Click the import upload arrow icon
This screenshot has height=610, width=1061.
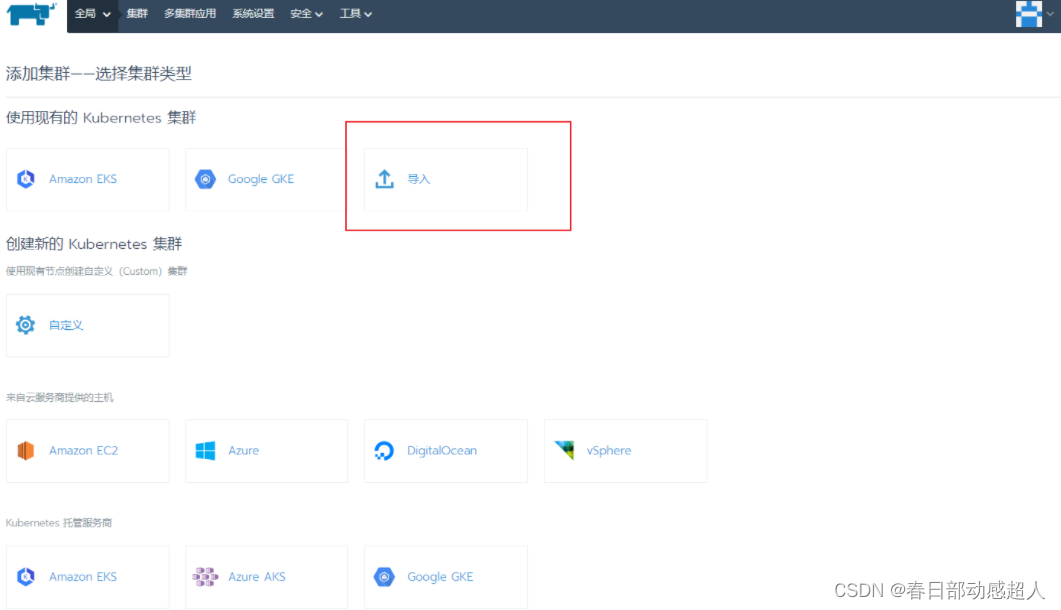[x=384, y=179]
